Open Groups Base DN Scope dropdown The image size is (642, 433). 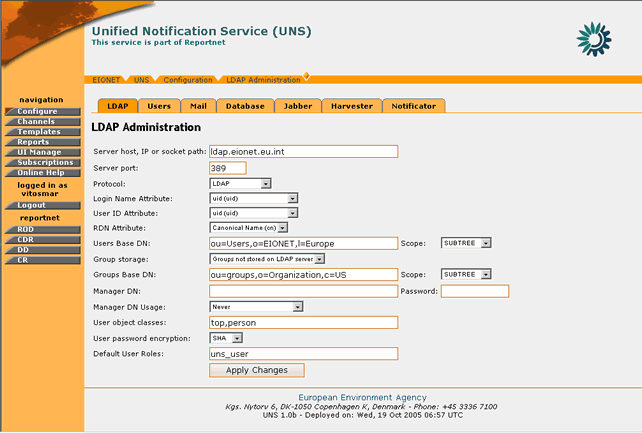[x=466, y=275]
